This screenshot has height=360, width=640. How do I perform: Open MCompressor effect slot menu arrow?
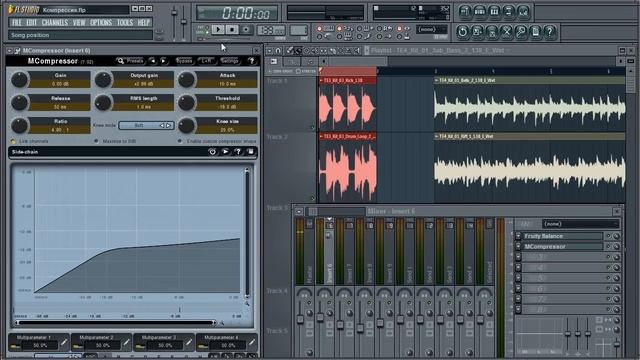pos(518,247)
